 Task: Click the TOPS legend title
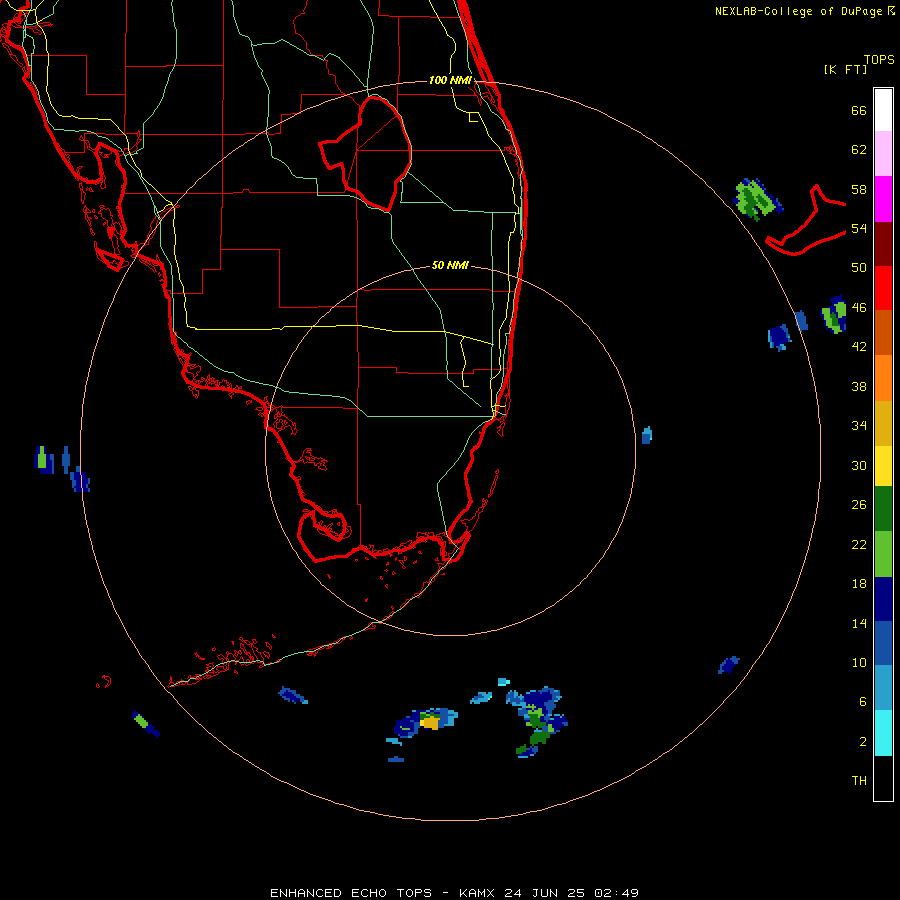(879, 60)
